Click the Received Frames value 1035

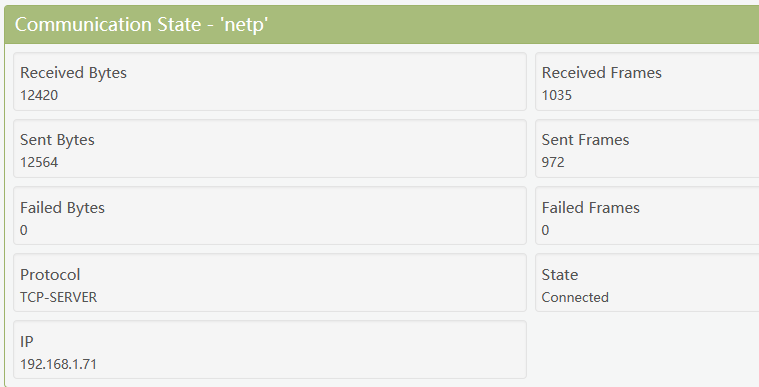click(x=557, y=95)
